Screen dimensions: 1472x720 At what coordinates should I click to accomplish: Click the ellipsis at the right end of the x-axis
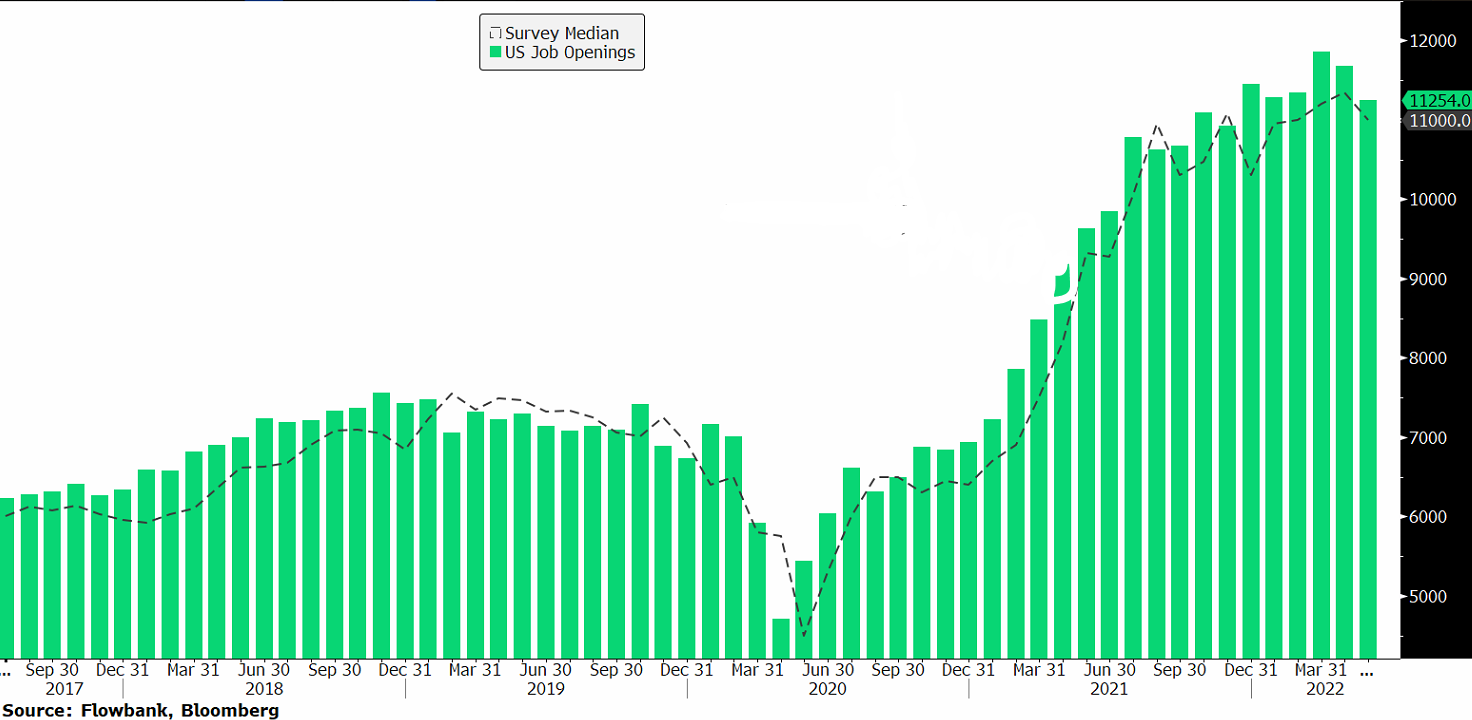click(1367, 672)
